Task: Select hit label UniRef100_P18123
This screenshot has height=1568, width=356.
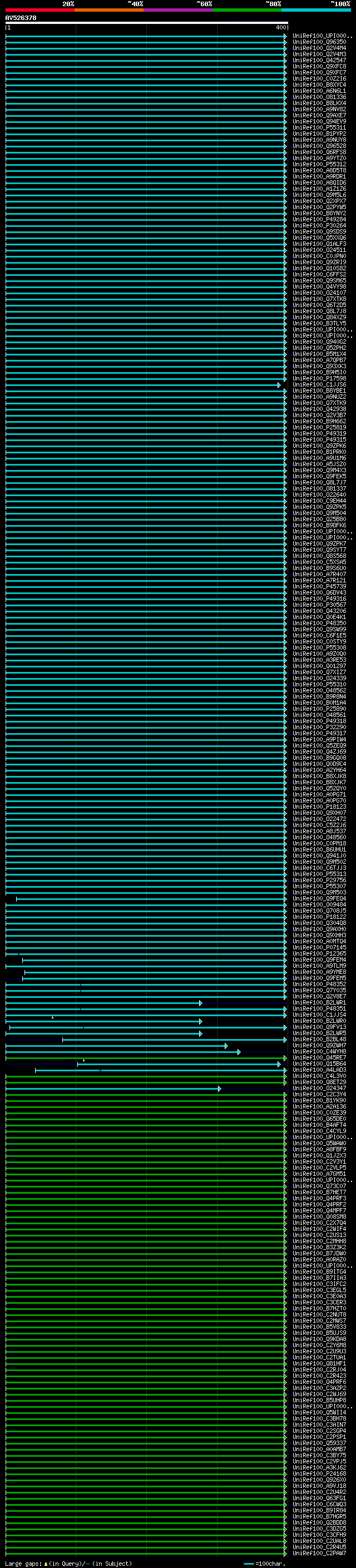Action: point(319,807)
